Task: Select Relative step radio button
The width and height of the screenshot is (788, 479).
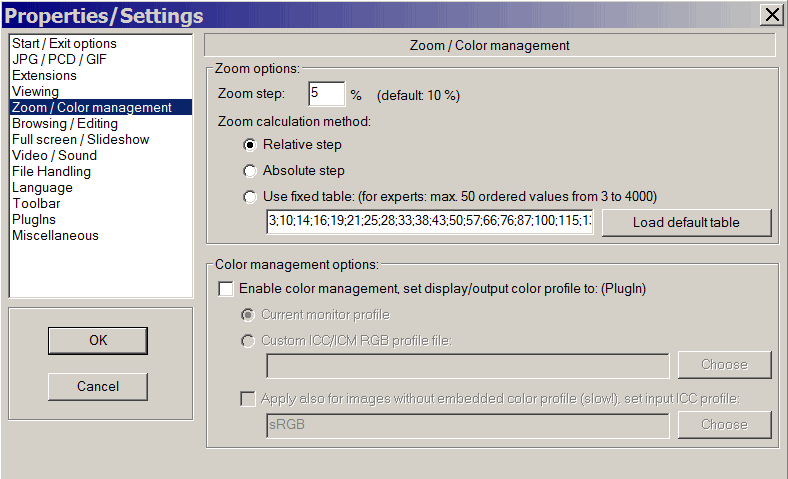Action: [x=250, y=145]
